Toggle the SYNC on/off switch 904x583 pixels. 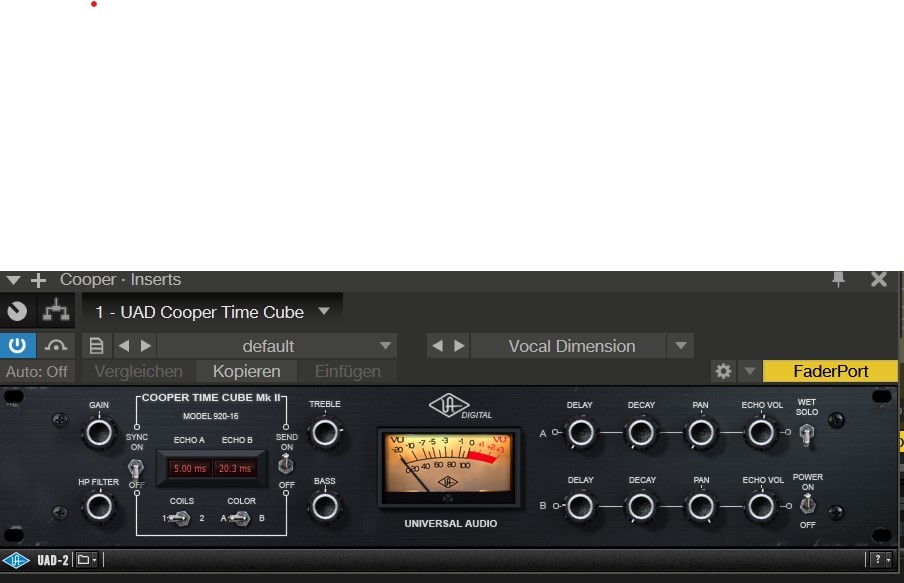click(136, 468)
